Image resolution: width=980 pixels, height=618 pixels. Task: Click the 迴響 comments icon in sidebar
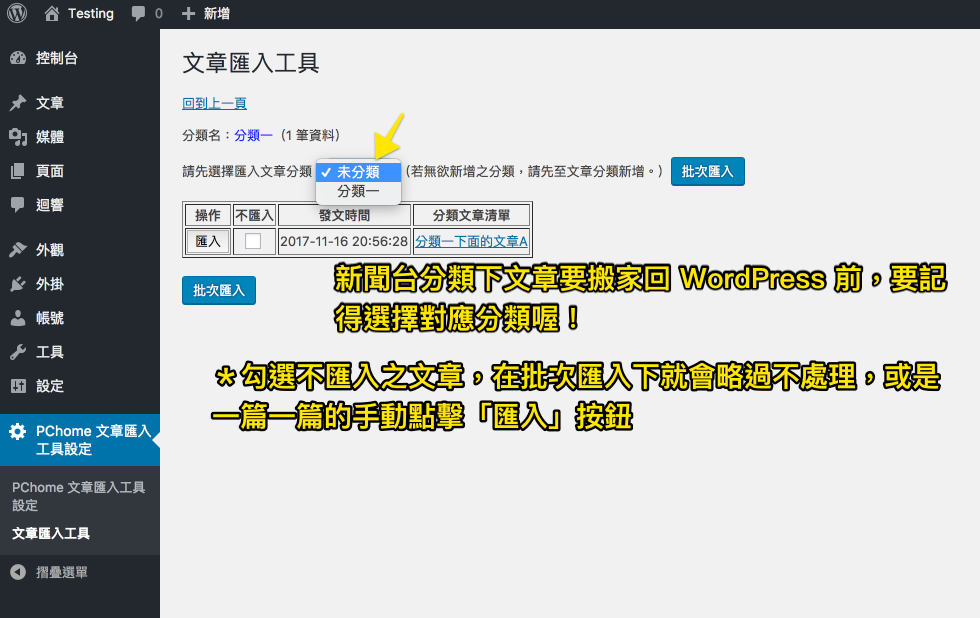[x=18, y=204]
